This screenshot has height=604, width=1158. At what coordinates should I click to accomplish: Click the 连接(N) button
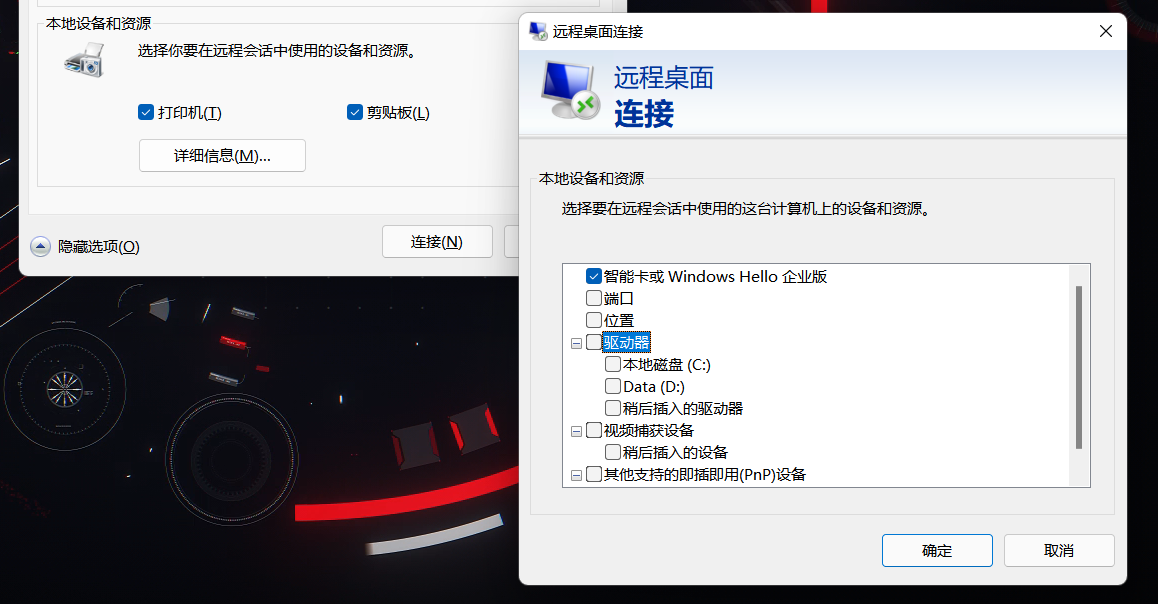[437, 241]
